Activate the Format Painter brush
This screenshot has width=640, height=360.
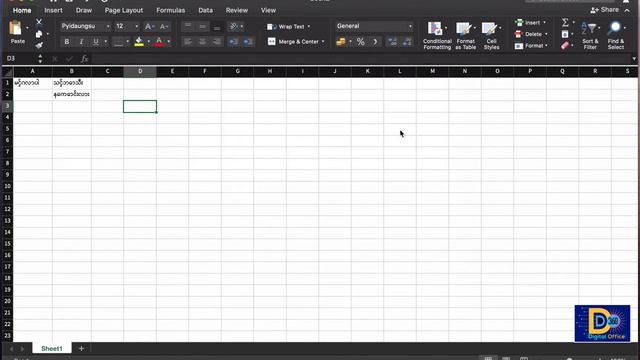(x=39, y=45)
